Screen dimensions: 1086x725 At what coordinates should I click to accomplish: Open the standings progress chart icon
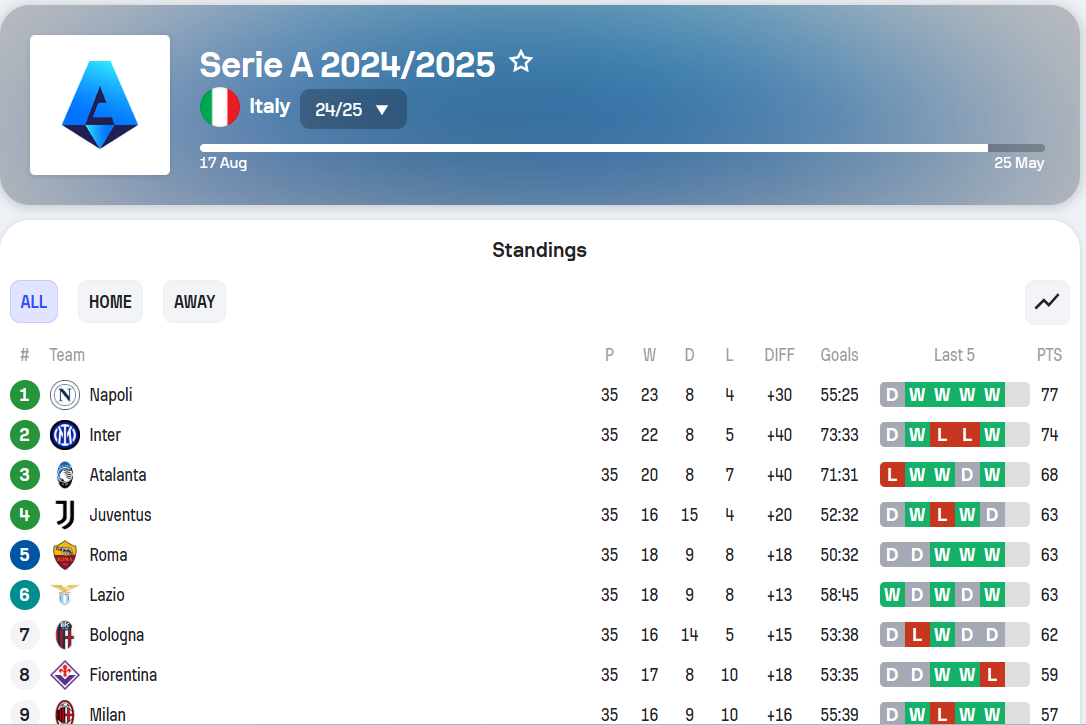[x=1047, y=302]
